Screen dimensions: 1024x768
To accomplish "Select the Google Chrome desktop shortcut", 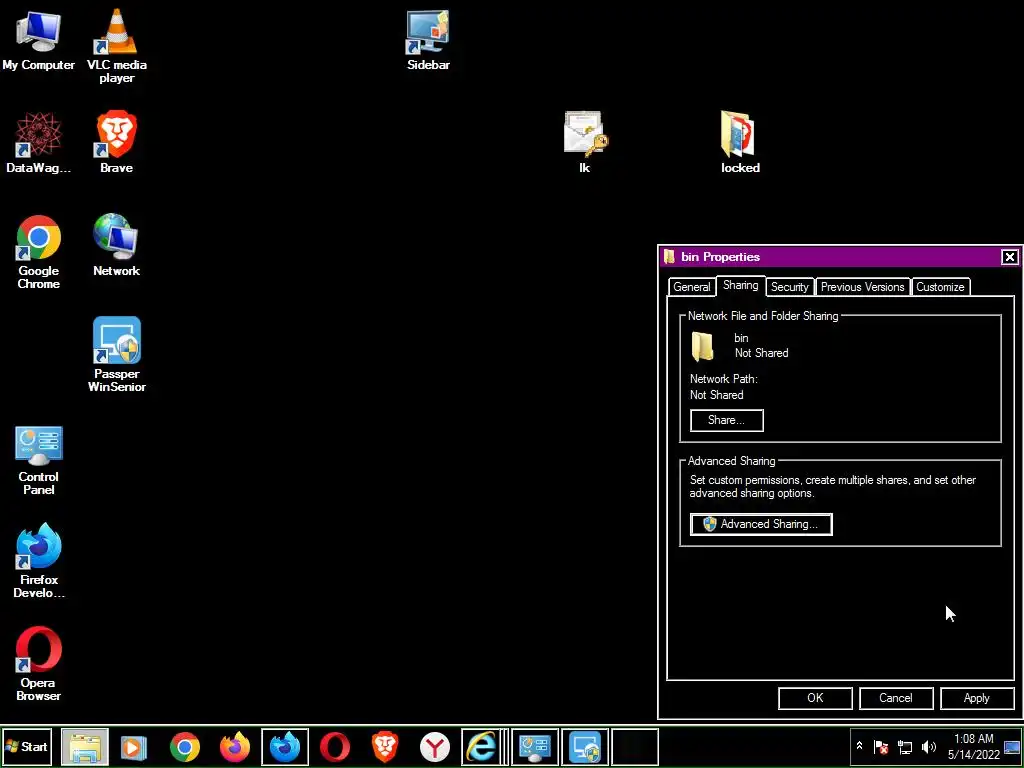I will (x=39, y=251).
